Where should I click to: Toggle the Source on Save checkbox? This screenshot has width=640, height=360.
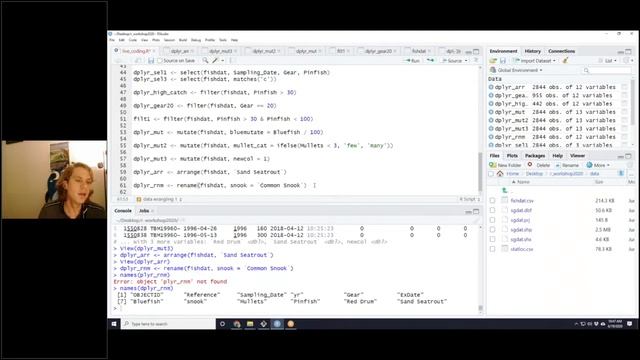point(160,61)
